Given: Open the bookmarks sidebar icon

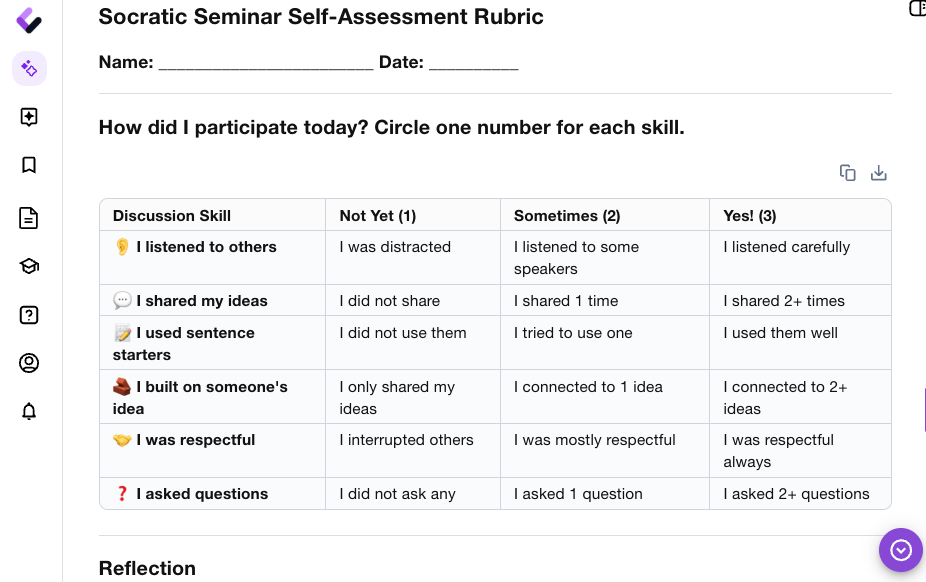Looking at the screenshot, I should (x=29, y=165).
